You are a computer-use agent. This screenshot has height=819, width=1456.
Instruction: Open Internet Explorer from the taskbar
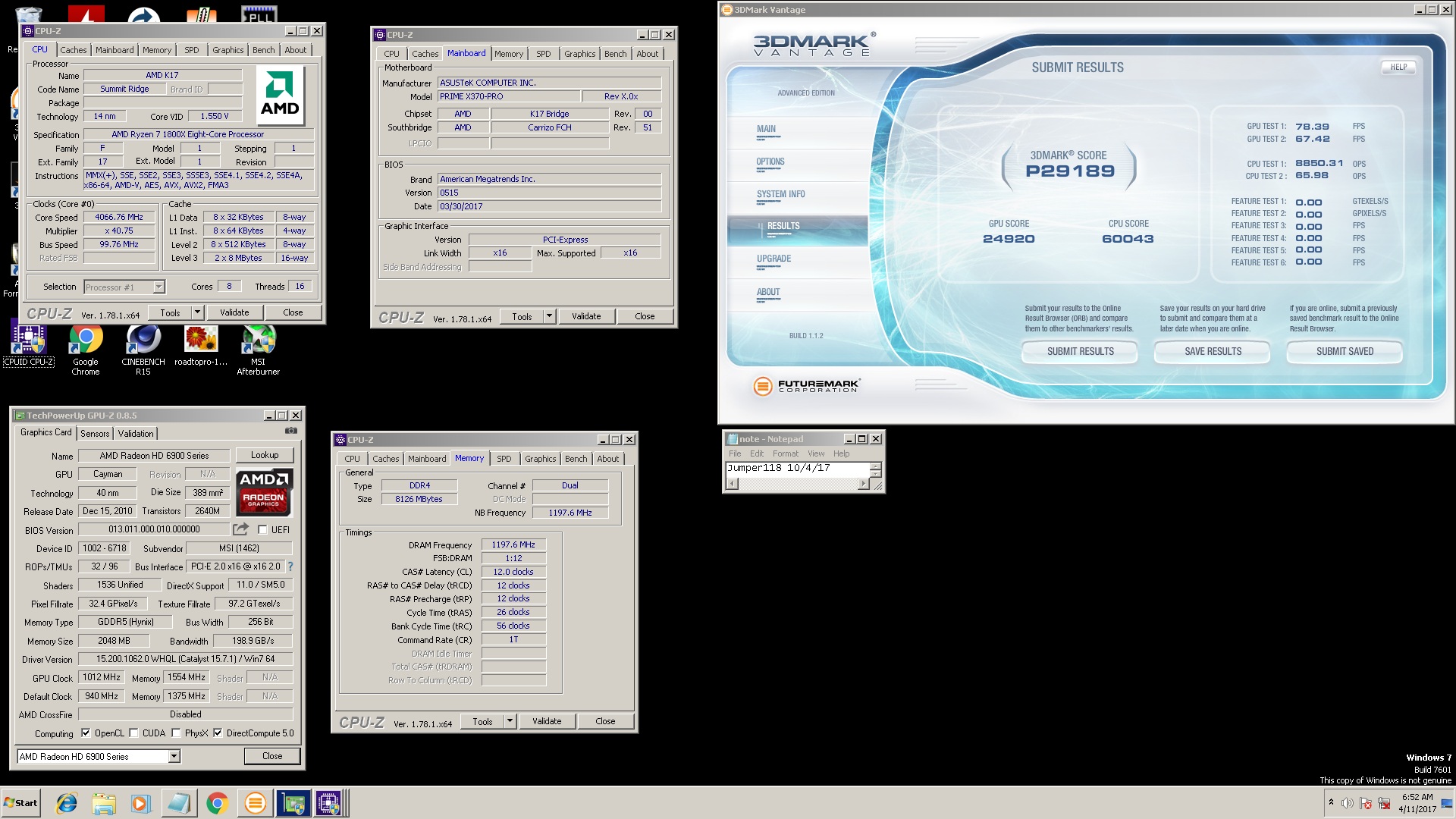[67, 803]
